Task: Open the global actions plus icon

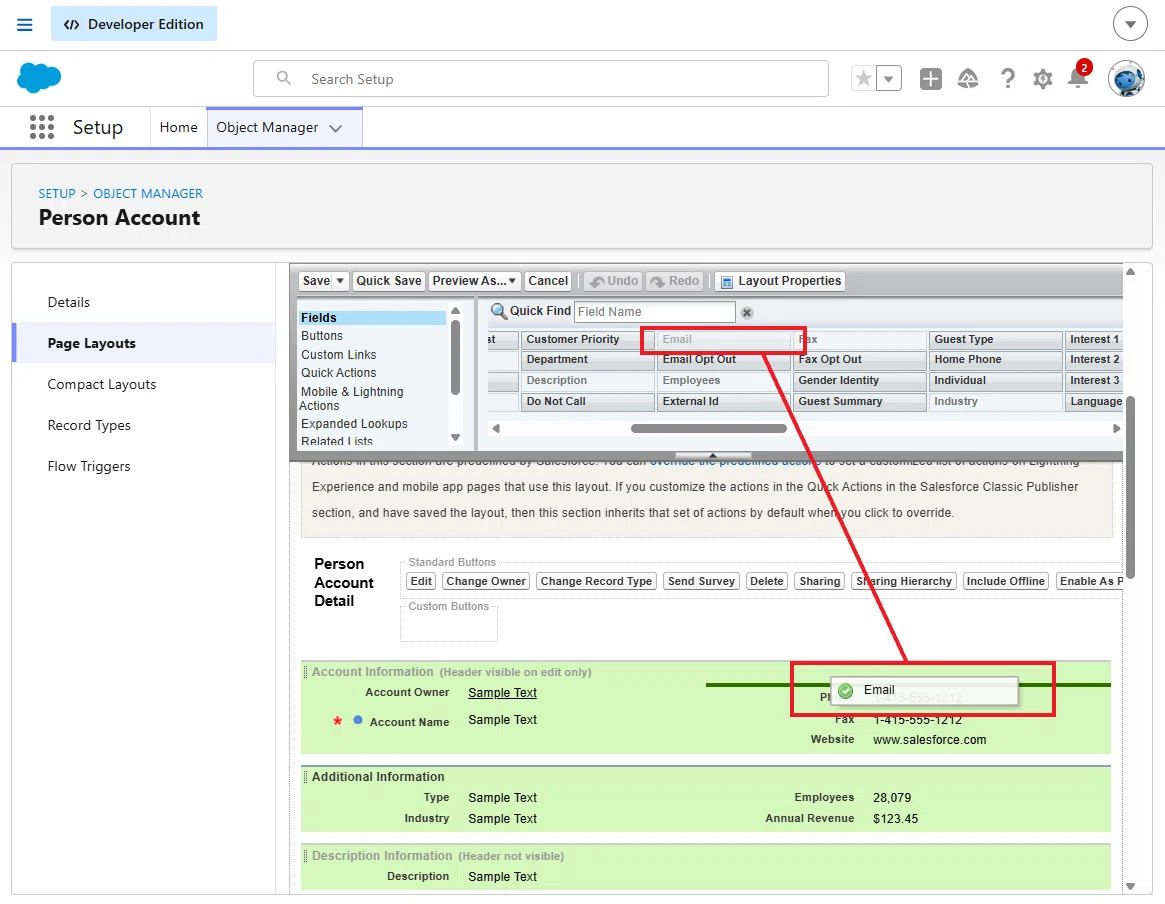Action: [x=930, y=79]
